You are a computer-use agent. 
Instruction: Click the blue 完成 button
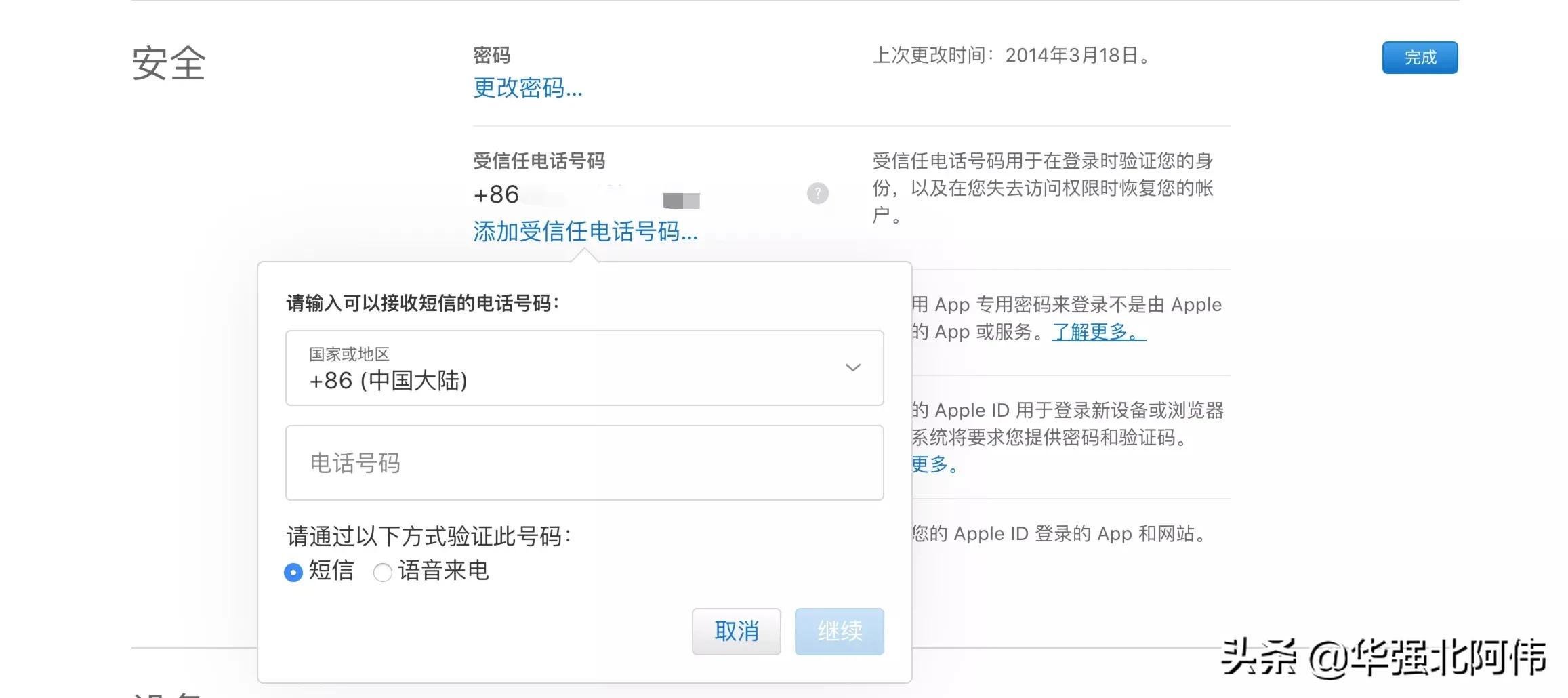1419,58
